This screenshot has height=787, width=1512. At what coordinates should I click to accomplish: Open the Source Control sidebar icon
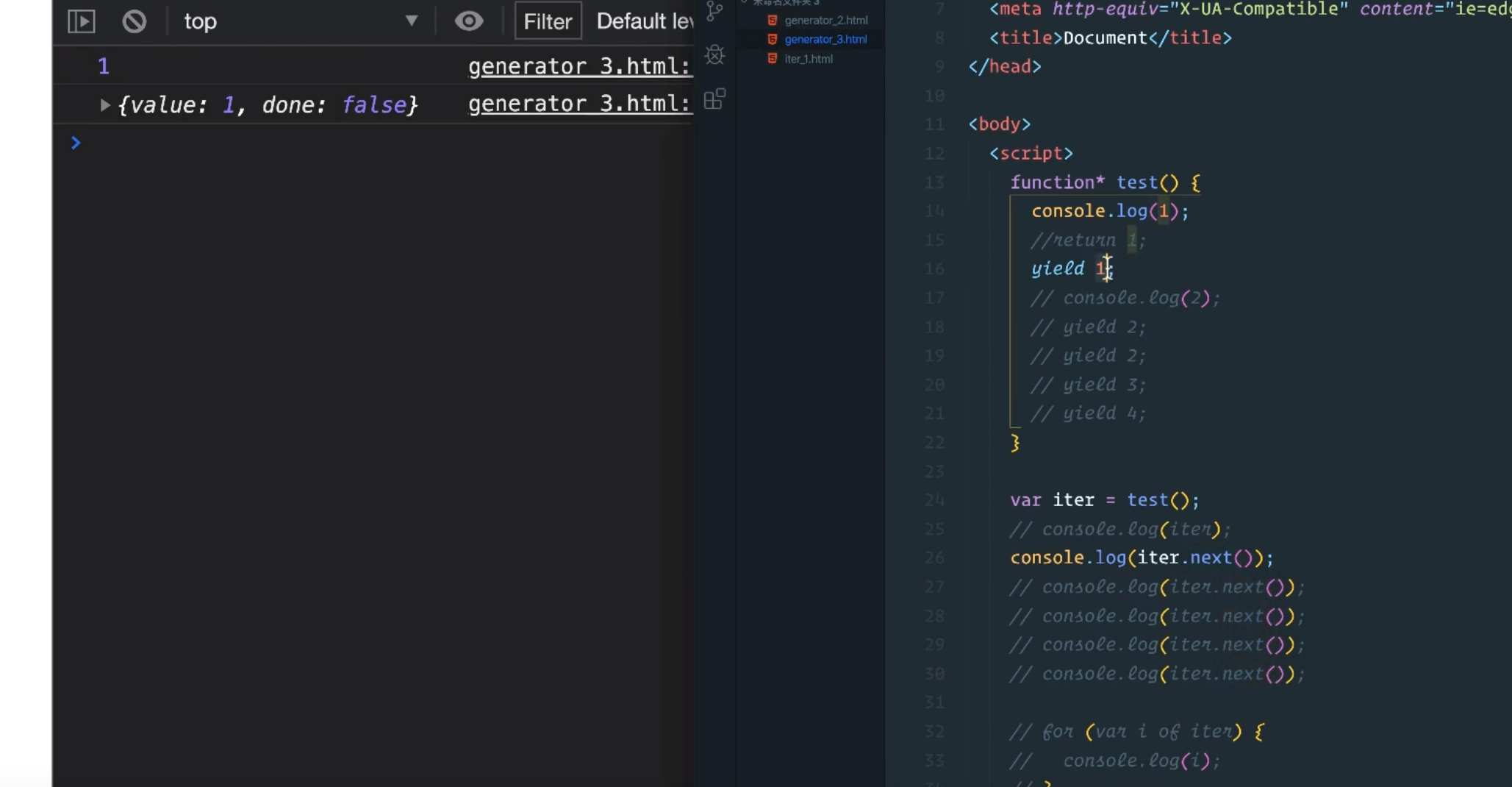pos(714,11)
